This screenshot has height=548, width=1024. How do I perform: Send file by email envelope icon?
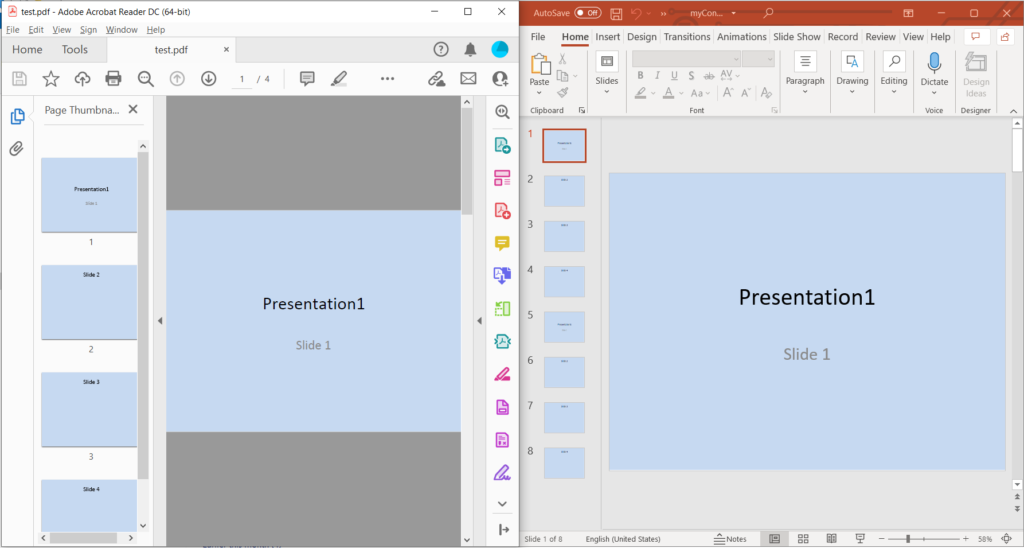pyautogui.click(x=468, y=79)
